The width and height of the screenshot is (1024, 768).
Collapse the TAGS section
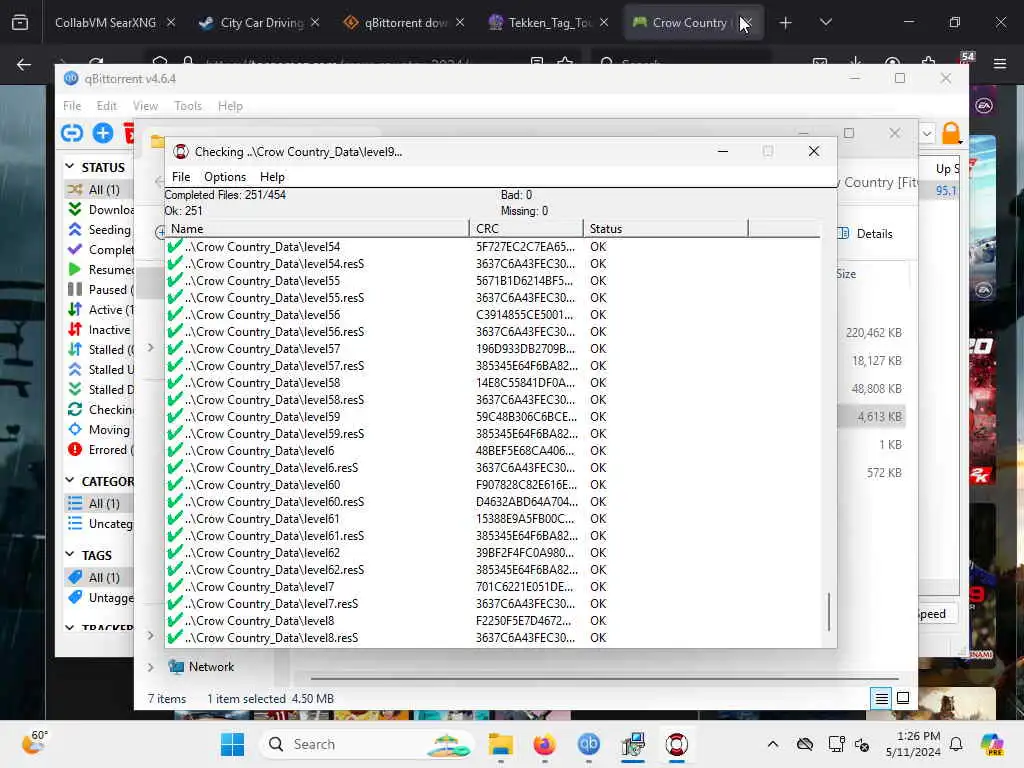[x=70, y=554]
